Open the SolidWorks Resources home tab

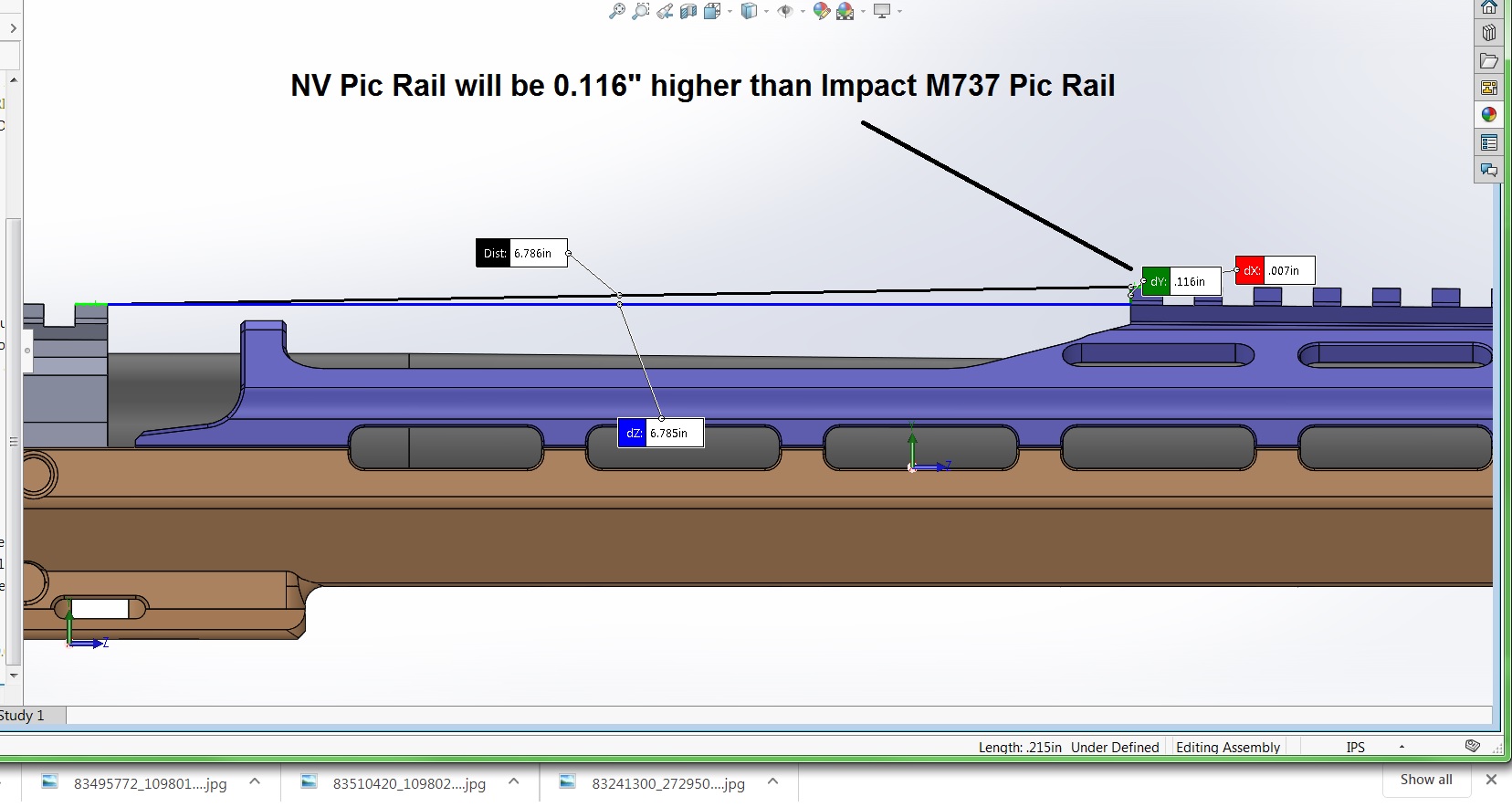pyautogui.click(x=1489, y=7)
